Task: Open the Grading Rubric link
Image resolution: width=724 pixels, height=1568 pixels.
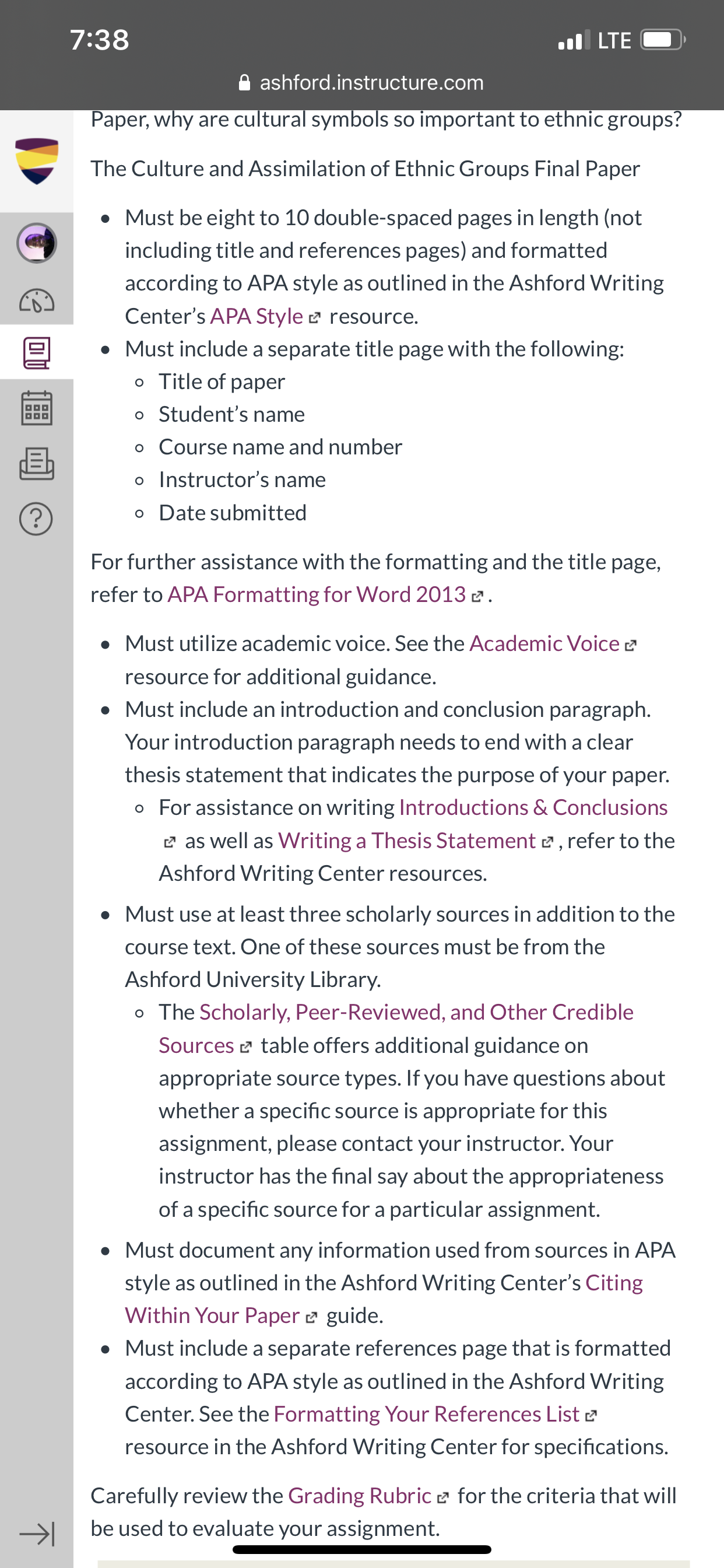Action: click(360, 1495)
